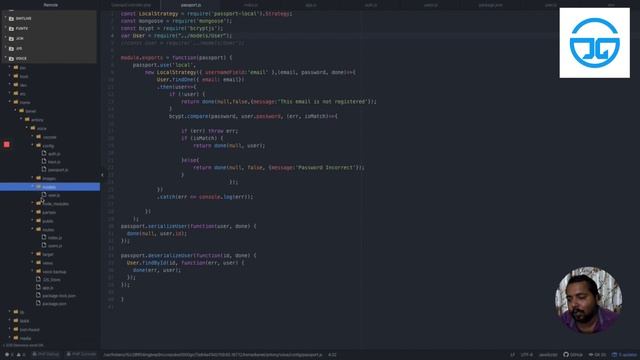The image size is (640, 360).
Task: Click the updates indicator in status bar
Action: (624, 355)
